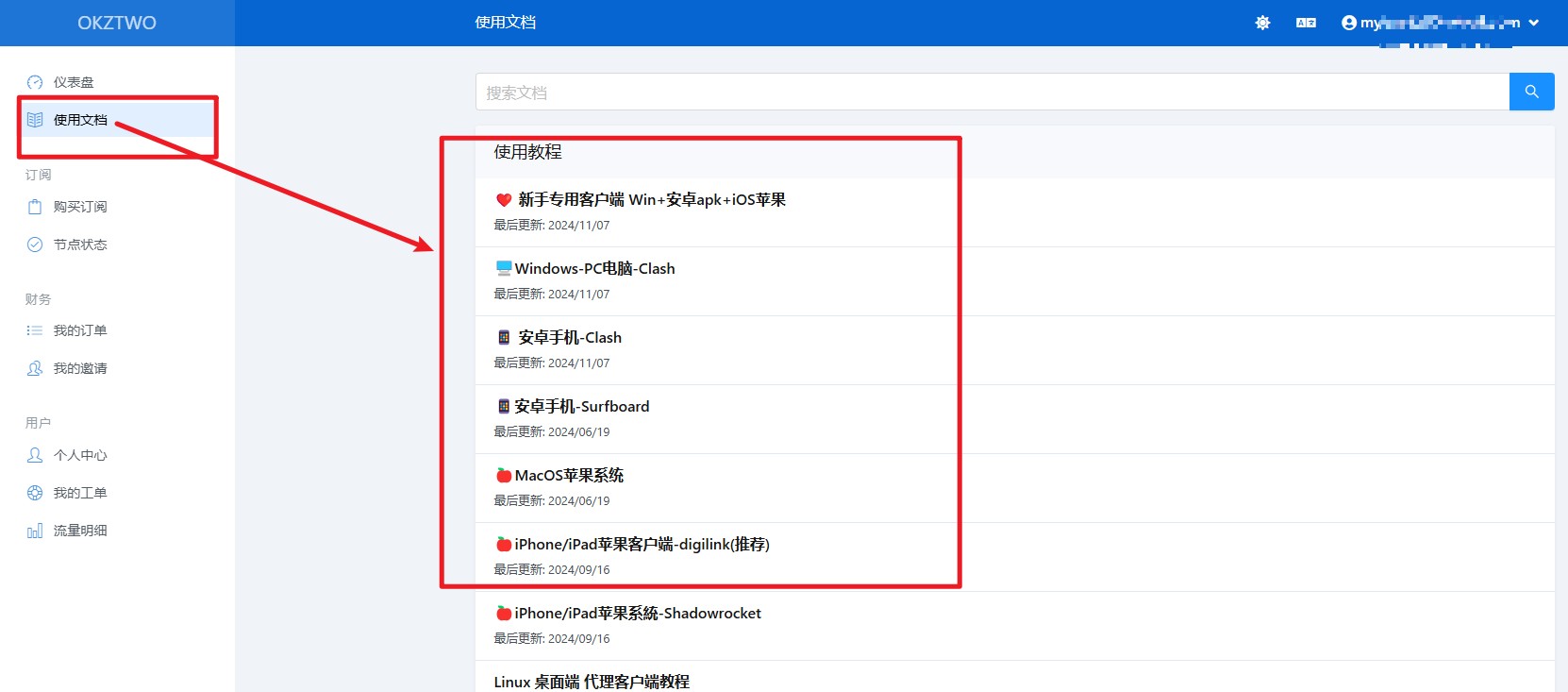This screenshot has width=1568, height=692.
Task: Focus the 搜索文档 search field
Action: (x=991, y=93)
